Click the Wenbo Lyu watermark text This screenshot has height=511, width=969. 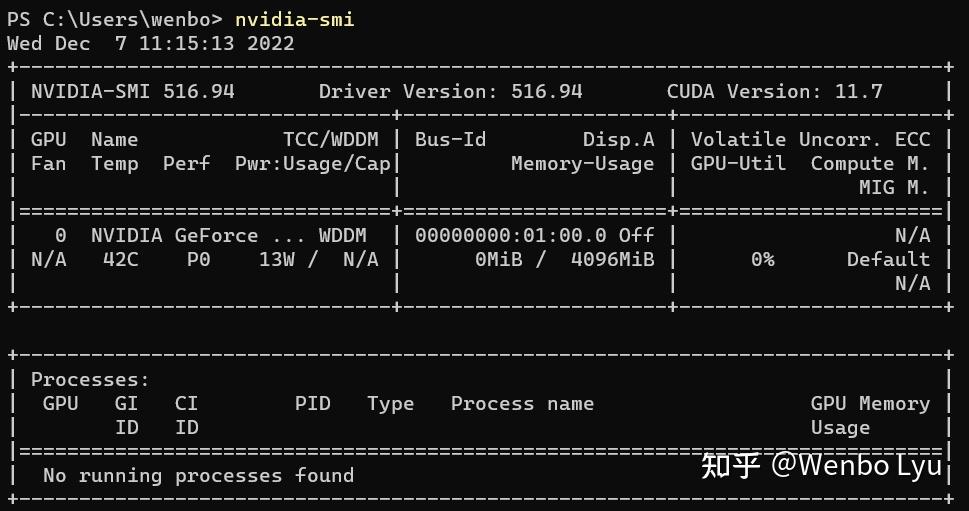[855, 465]
